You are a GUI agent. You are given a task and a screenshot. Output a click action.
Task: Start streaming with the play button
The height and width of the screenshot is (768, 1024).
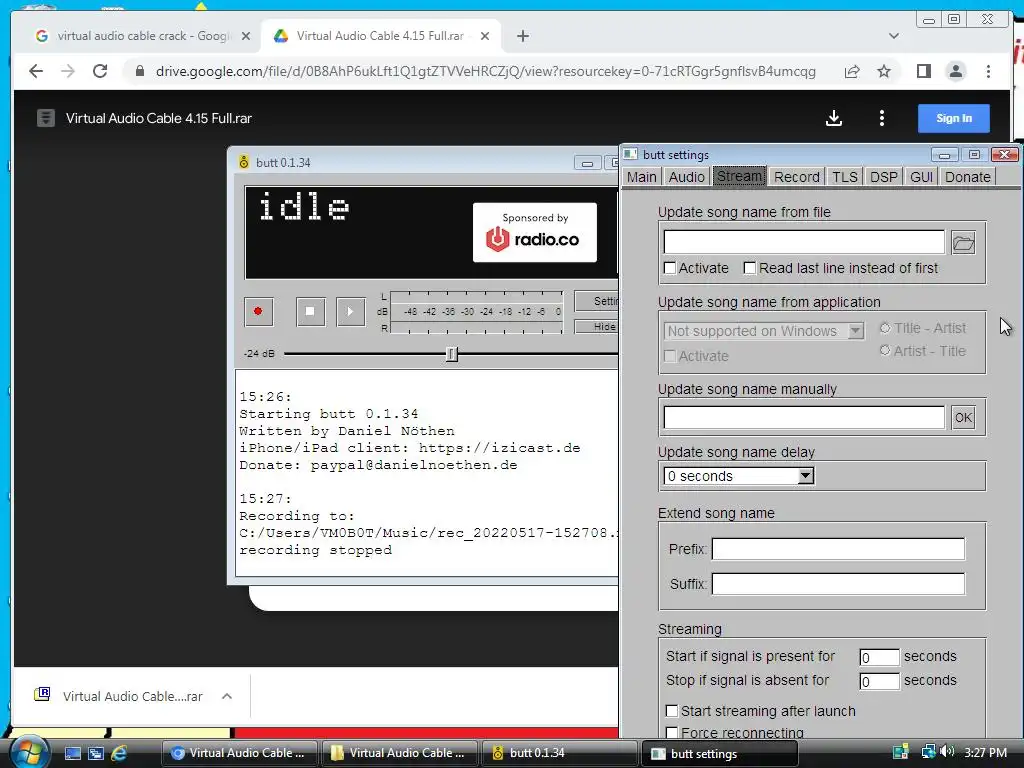(350, 312)
